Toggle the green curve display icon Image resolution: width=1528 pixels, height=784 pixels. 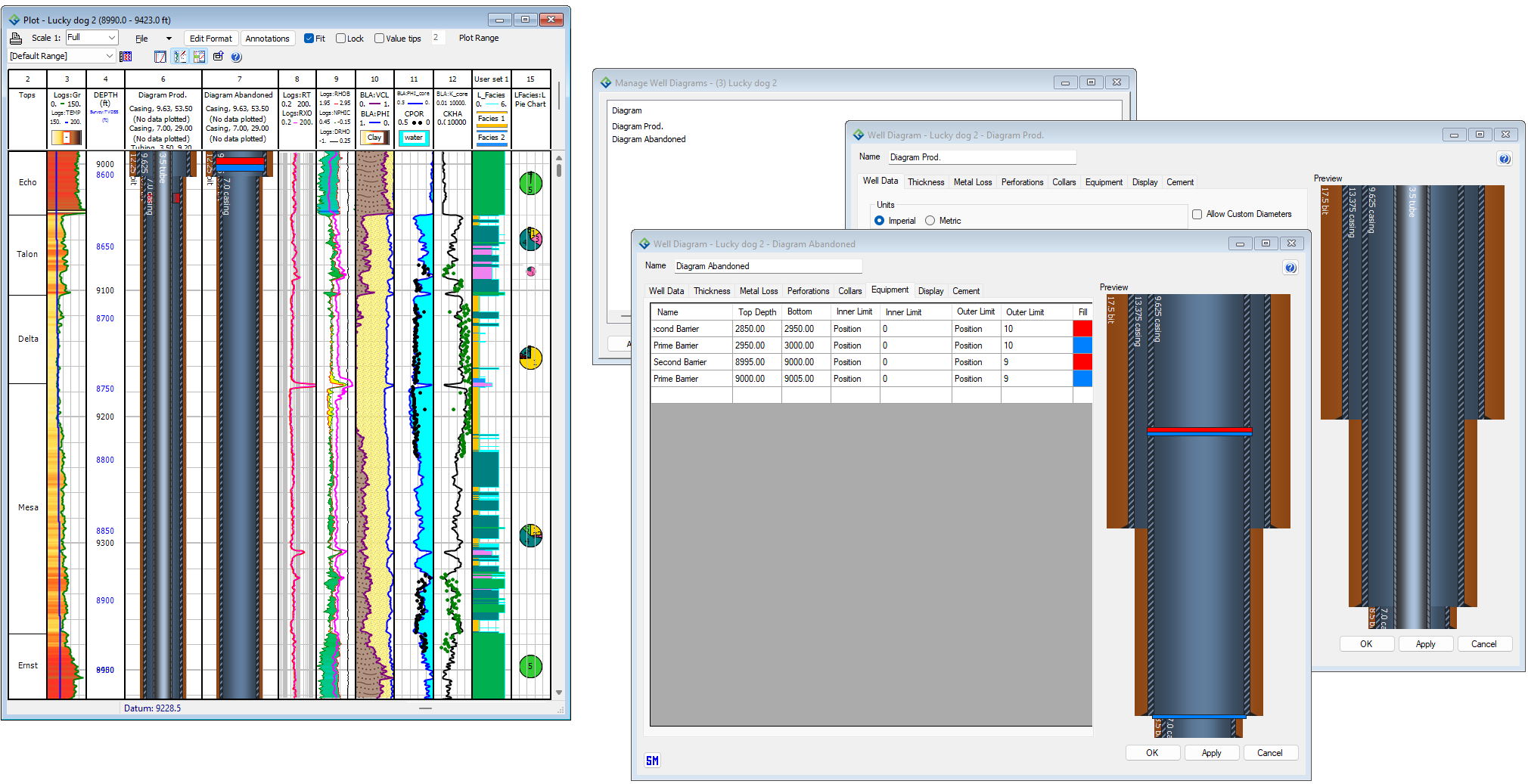180,57
